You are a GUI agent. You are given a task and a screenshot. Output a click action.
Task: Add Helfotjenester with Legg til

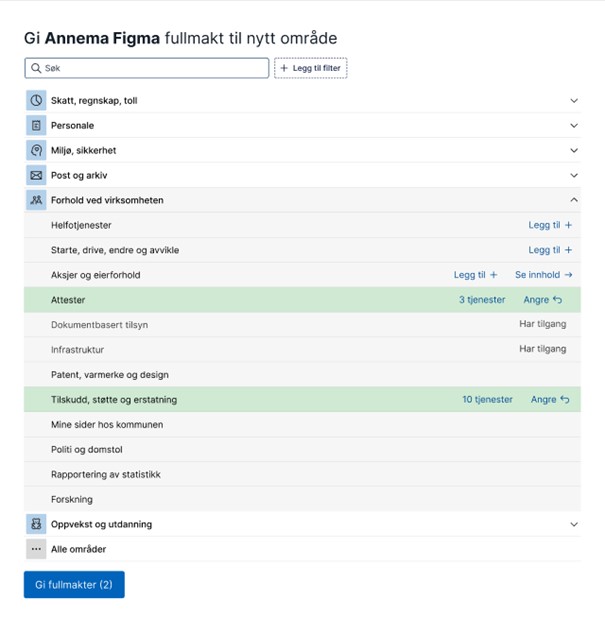(550, 225)
